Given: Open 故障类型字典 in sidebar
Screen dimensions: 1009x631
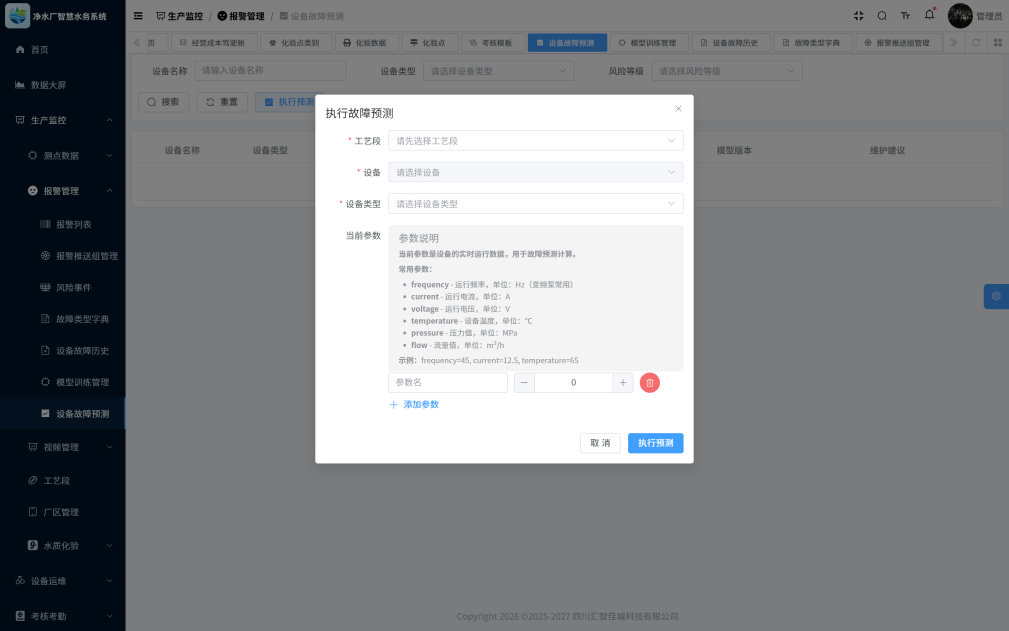Looking at the screenshot, I should pos(62,319).
